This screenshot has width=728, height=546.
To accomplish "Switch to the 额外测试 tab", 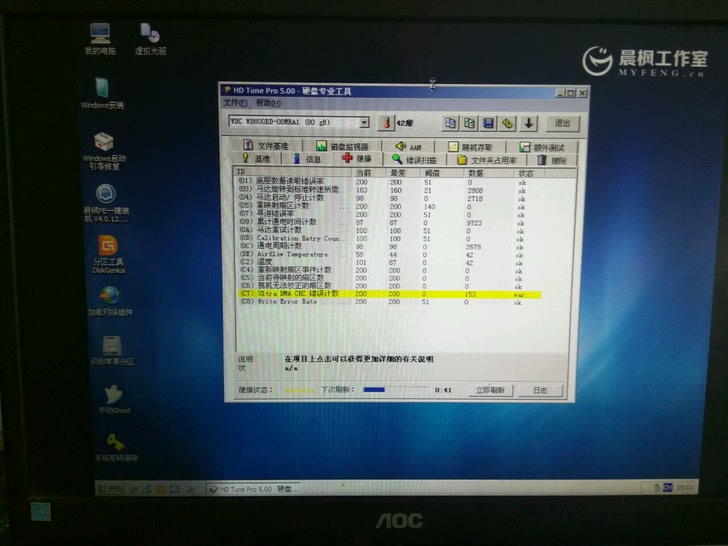I will coord(541,148).
